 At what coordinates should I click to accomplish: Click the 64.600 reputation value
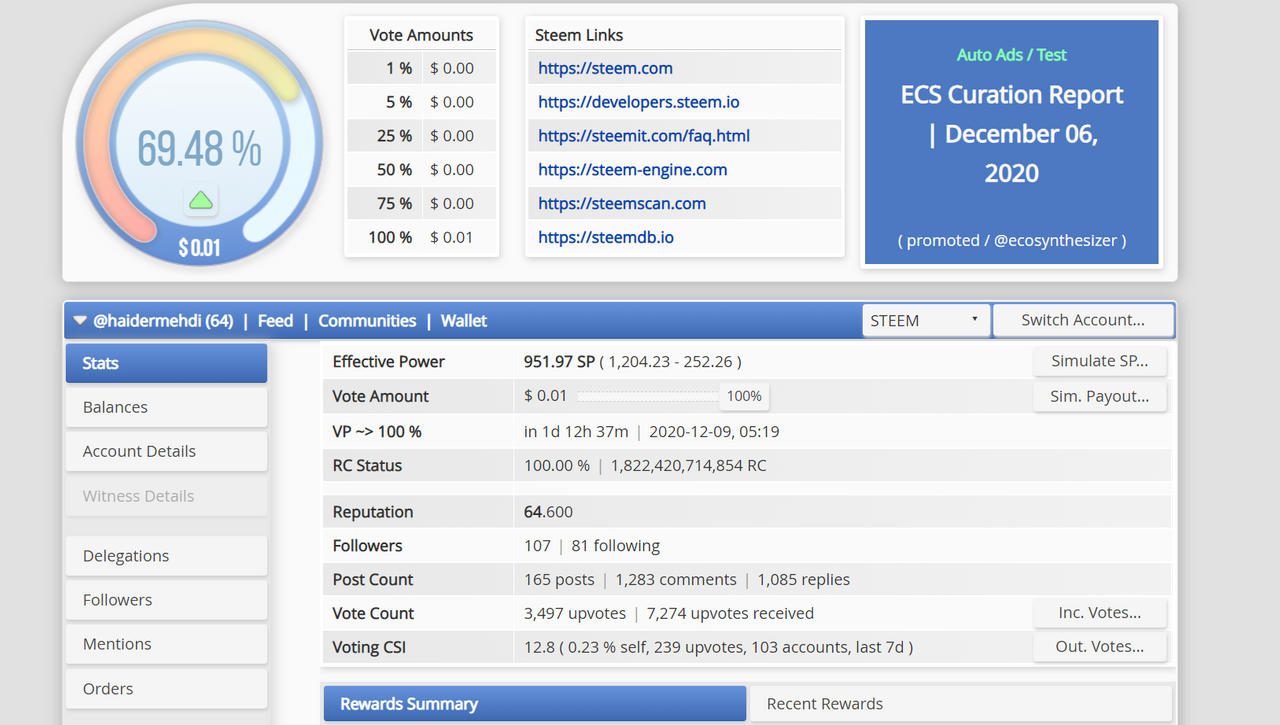(548, 511)
